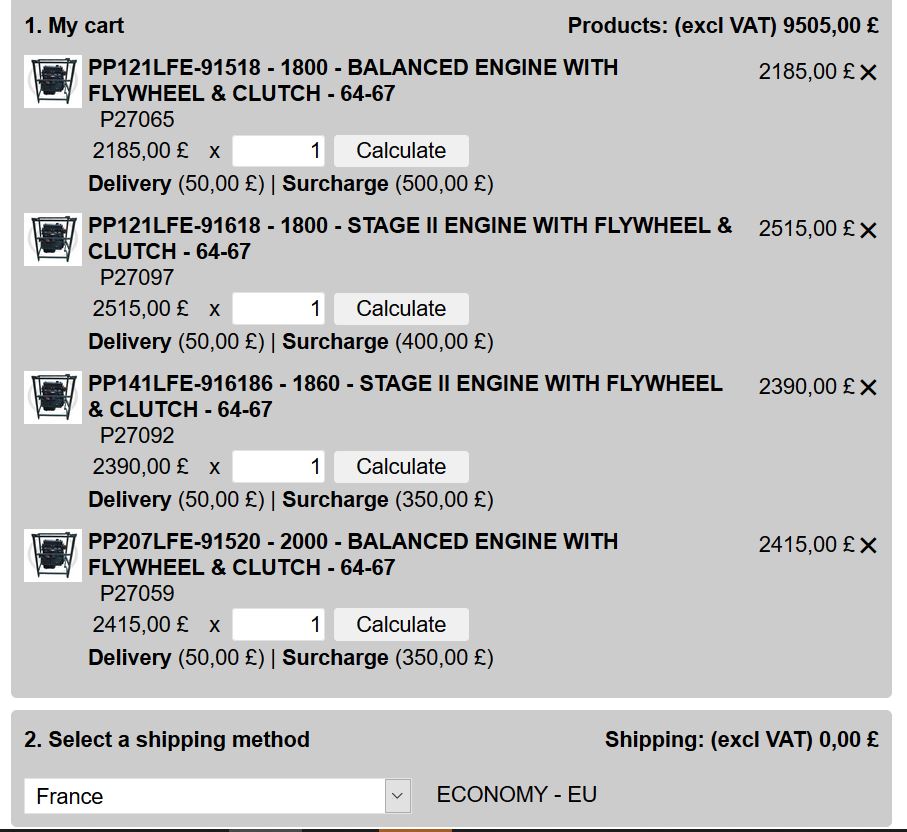Open the France shipping country dropdown
907x832 pixels.
click(217, 796)
